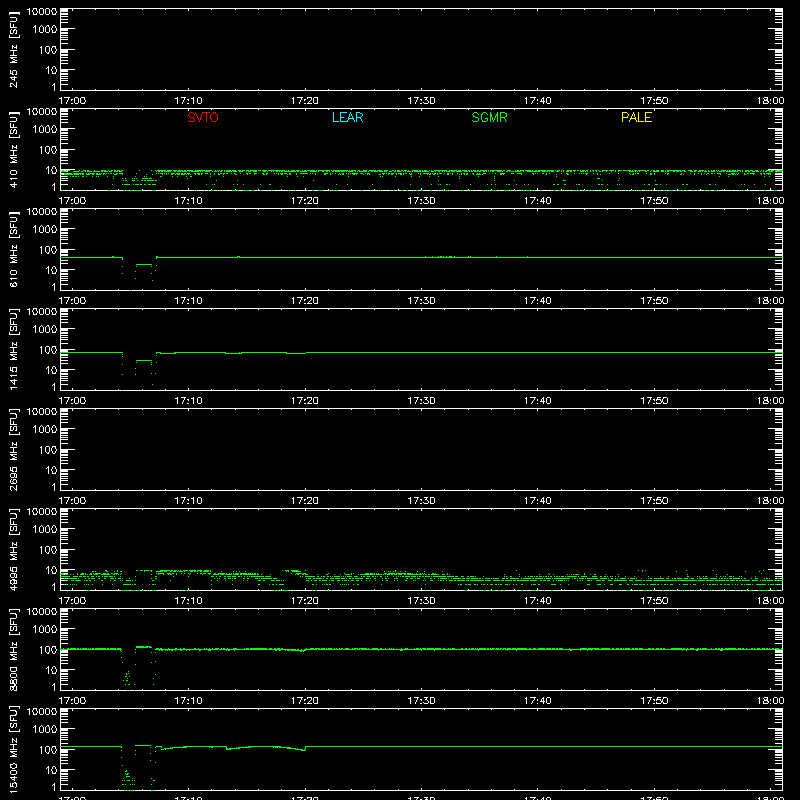Viewport: 800px width, 800px height.
Task: Click the 18:00 tick label under the 4995 MHz plot
Action: click(770, 601)
